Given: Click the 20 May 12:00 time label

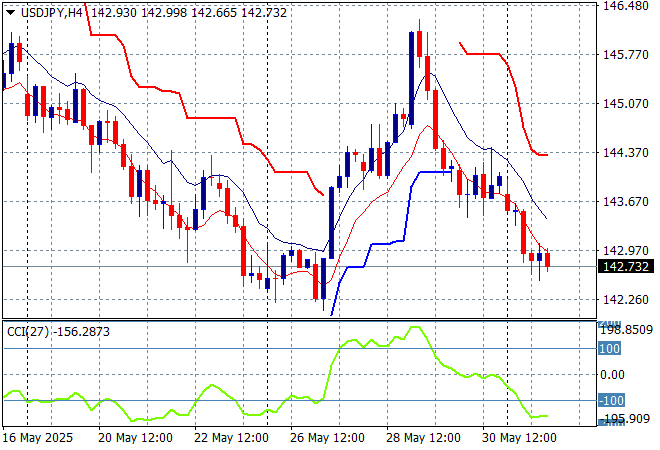Looking at the screenshot, I should [138, 438].
